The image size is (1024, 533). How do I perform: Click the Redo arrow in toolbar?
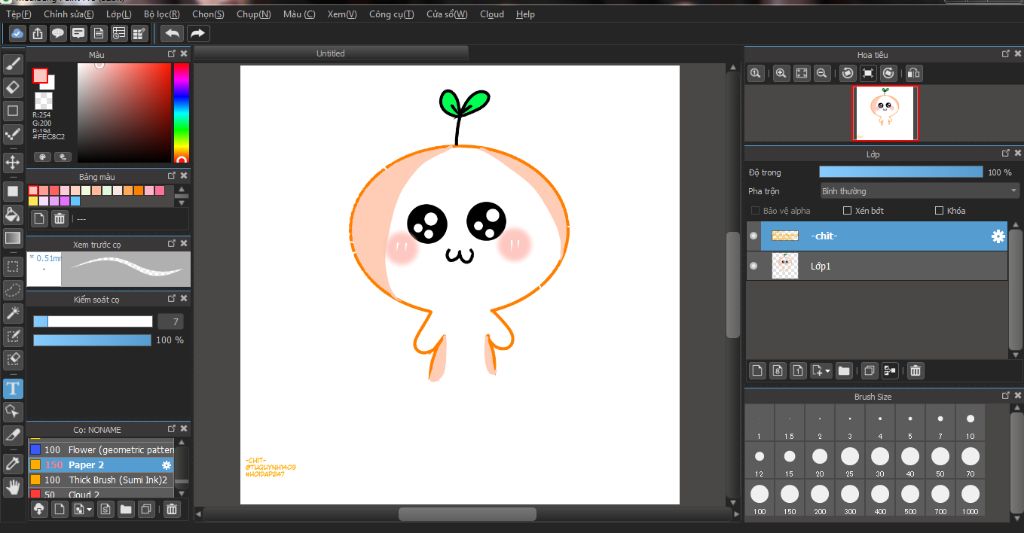[197, 33]
